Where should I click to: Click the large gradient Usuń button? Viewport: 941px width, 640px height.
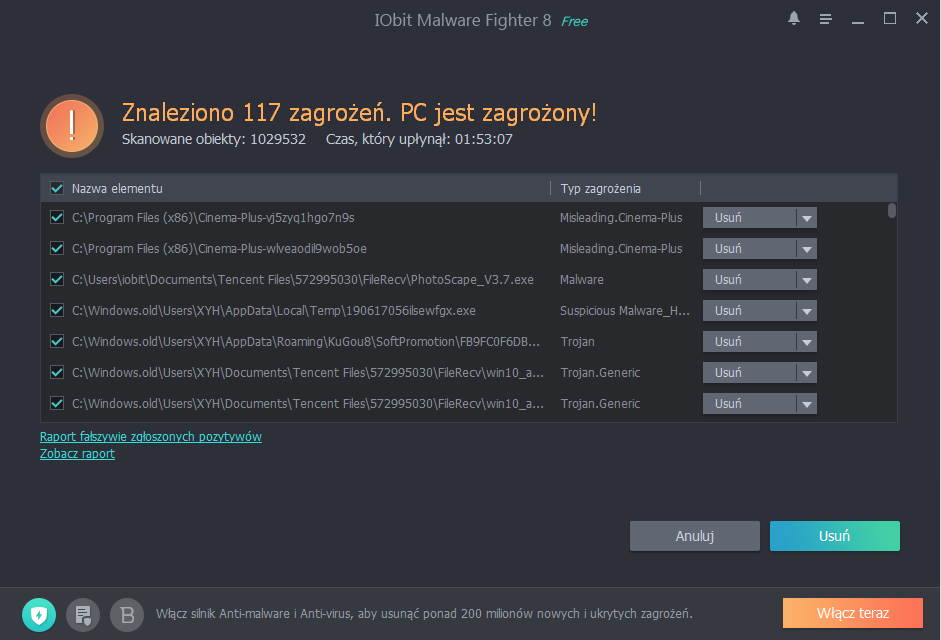pos(835,536)
